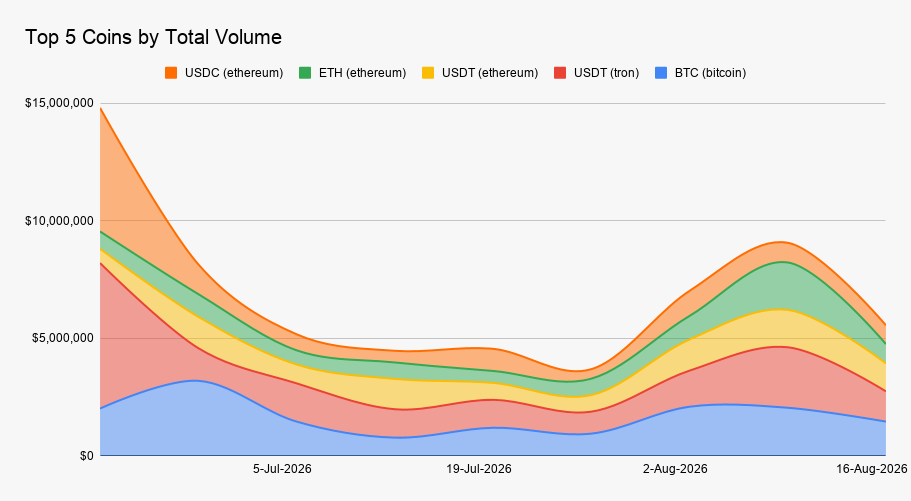Click the $5,000,000 y-axis label
This screenshot has width=911, height=501.
pos(62,338)
